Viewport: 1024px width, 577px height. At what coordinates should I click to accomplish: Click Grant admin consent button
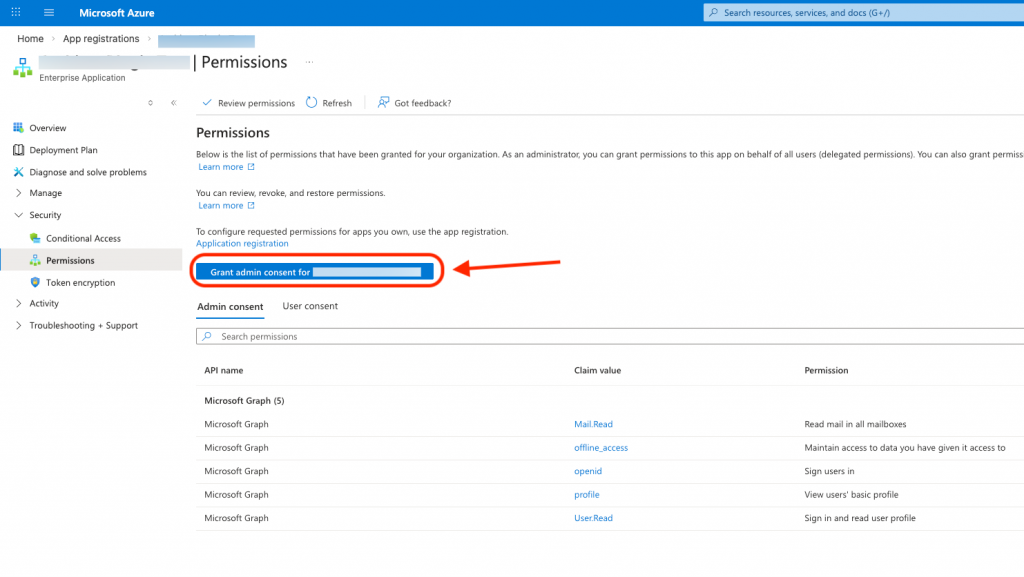coord(315,272)
